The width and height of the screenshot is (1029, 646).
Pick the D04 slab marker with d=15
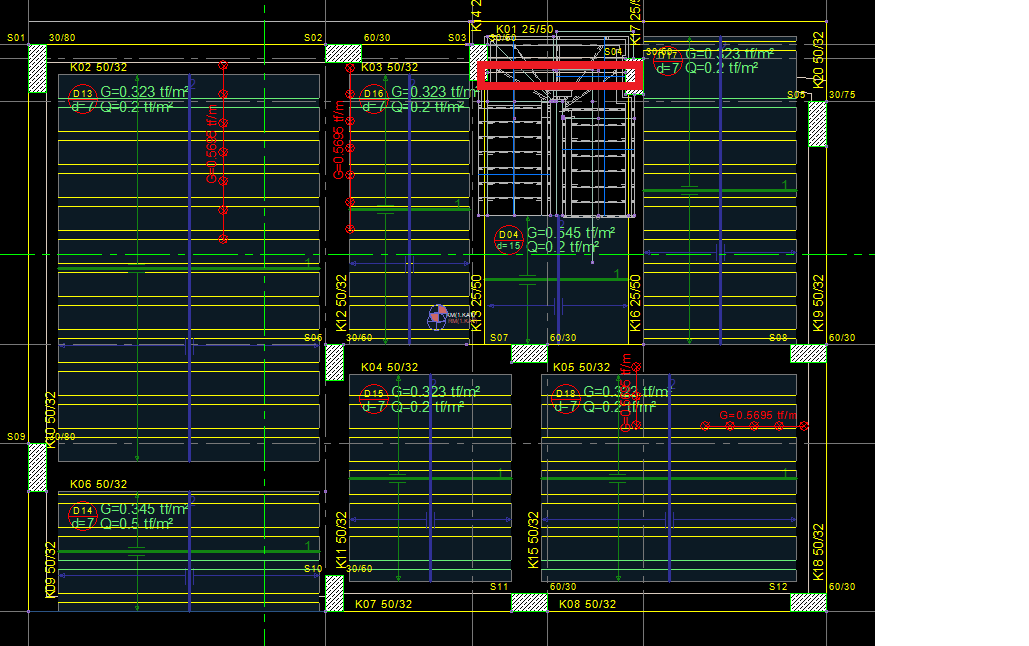pyautogui.click(x=509, y=240)
